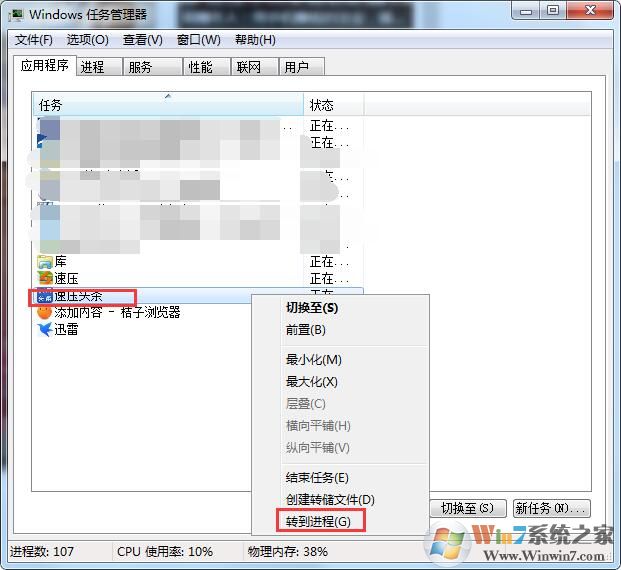This screenshot has height=570, width=621.
Task: Click the blue 迅雷 bird icon
Action: [x=45, y=330]
